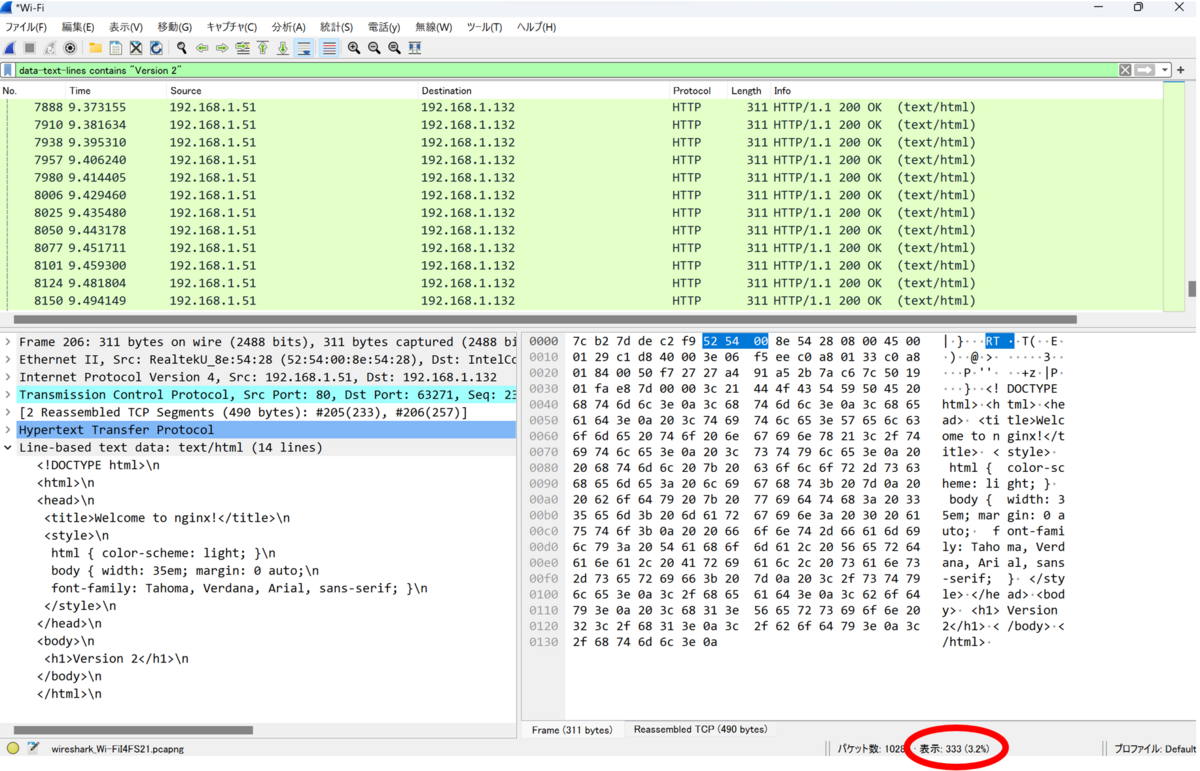Viewport: 1200px width, 771px height.
Task: Select the <h1>Version 2</h1> line
Action: tap(116, 658)
